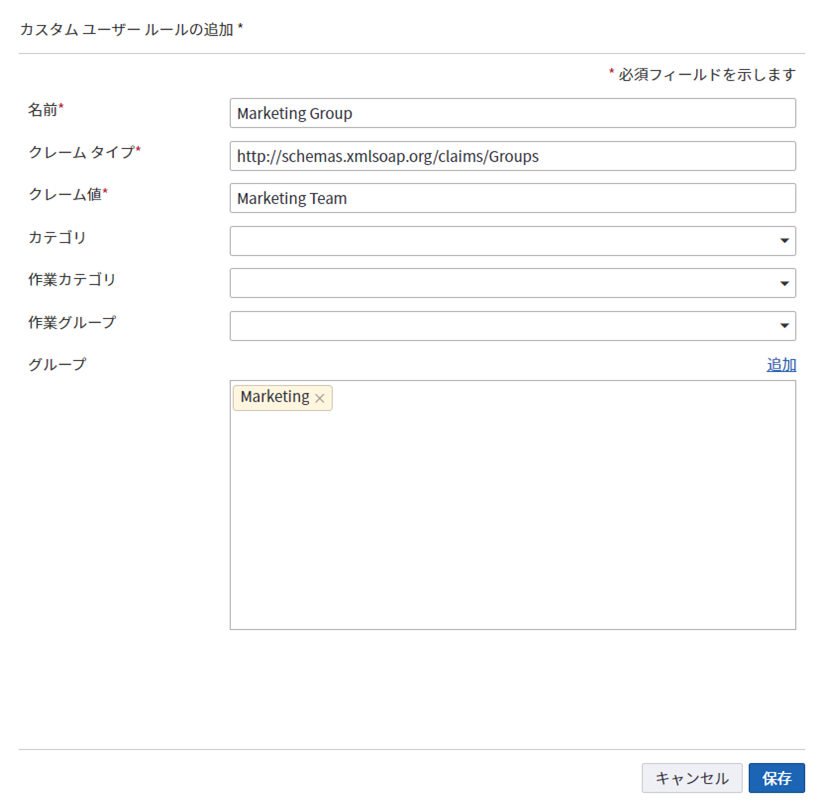
Task: Select the claim type URL input field
Action: tap(512, 156)
